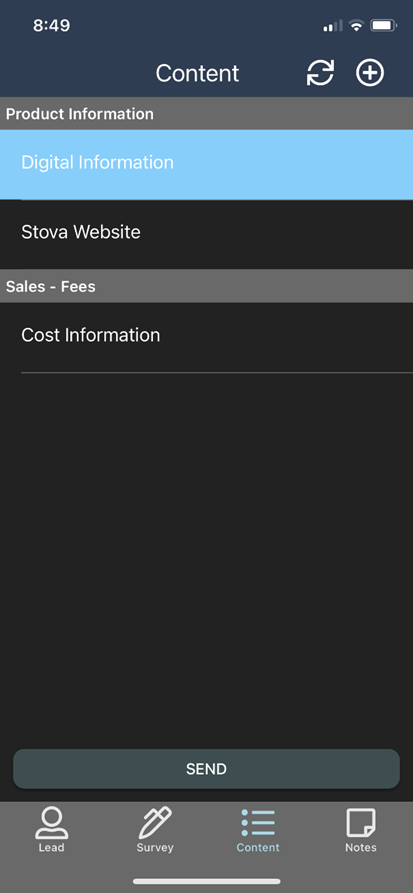Tap the Wi-Fi status icon
This screenshot has width=413, height=893.
(x=357, y=25)
